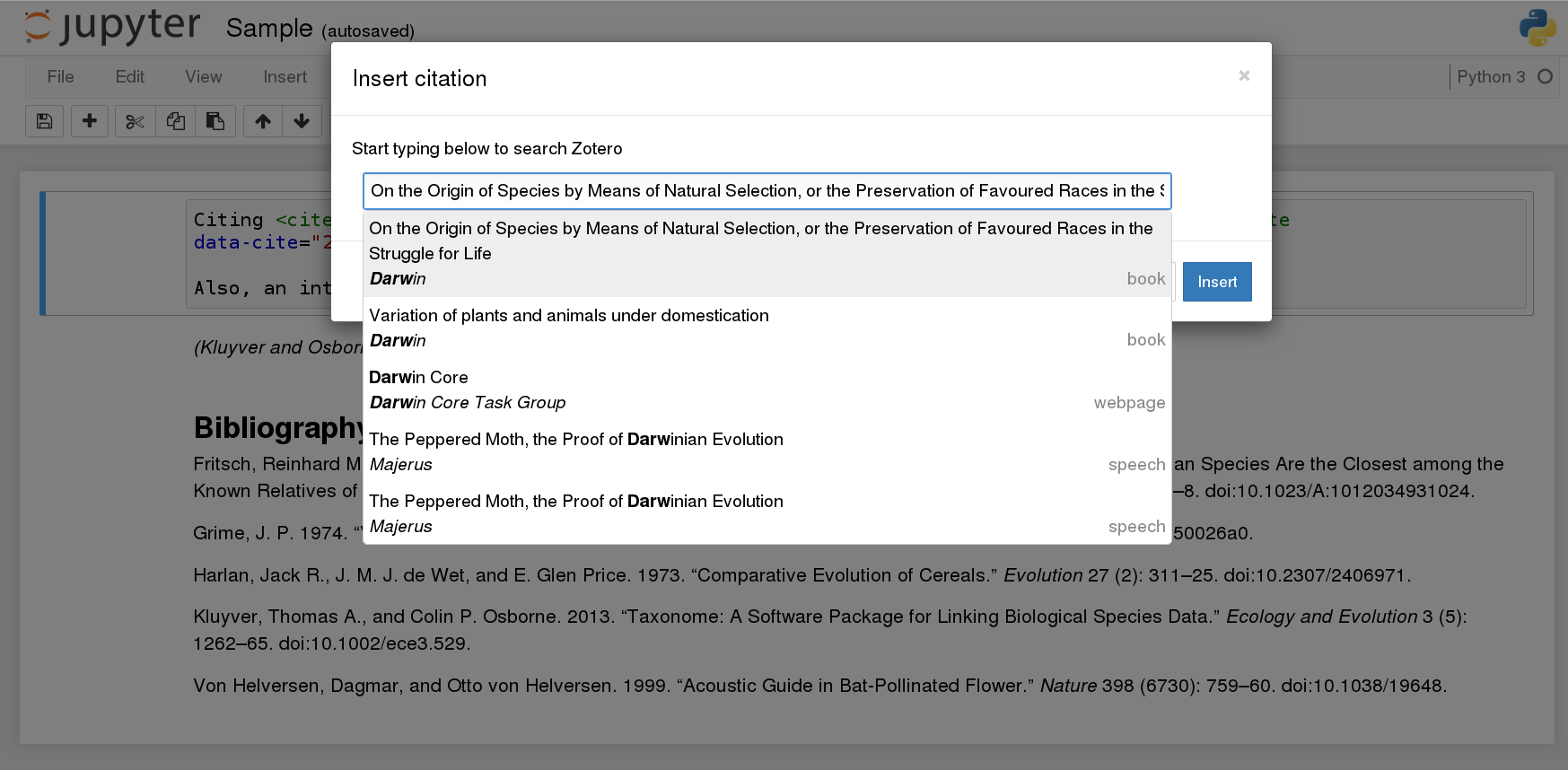This screenshot has height=770, width=1568.
Task: Click the Insert button in the dialog
Action: [x=1217, y=282]
